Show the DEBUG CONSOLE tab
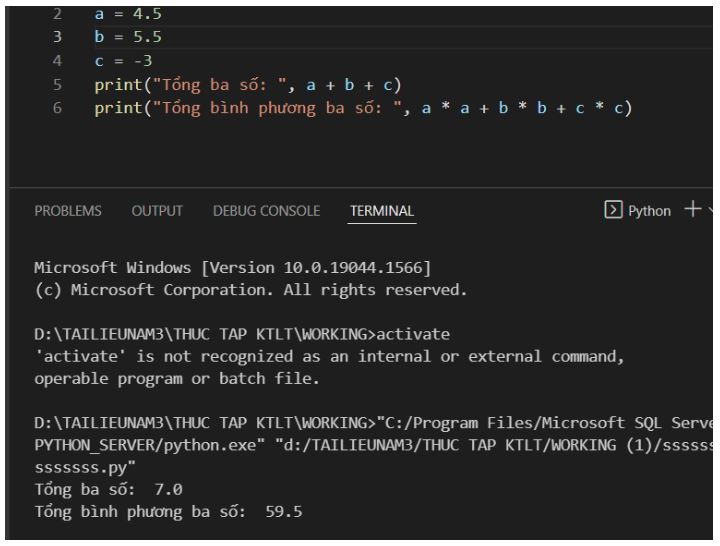 tap(266, 211)
